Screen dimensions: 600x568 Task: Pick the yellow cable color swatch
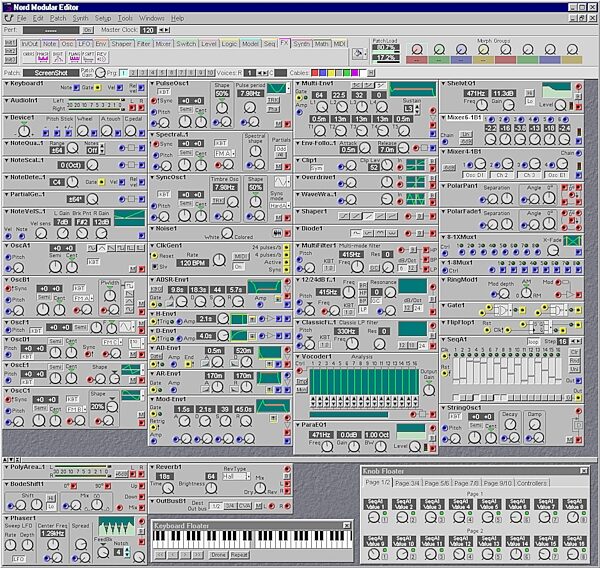331,72
